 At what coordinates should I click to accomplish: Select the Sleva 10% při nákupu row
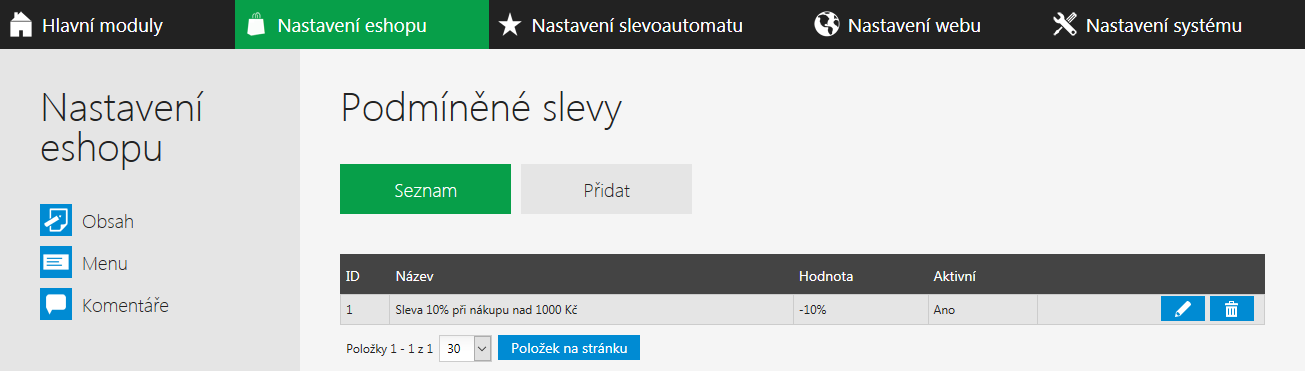(802, 310)
